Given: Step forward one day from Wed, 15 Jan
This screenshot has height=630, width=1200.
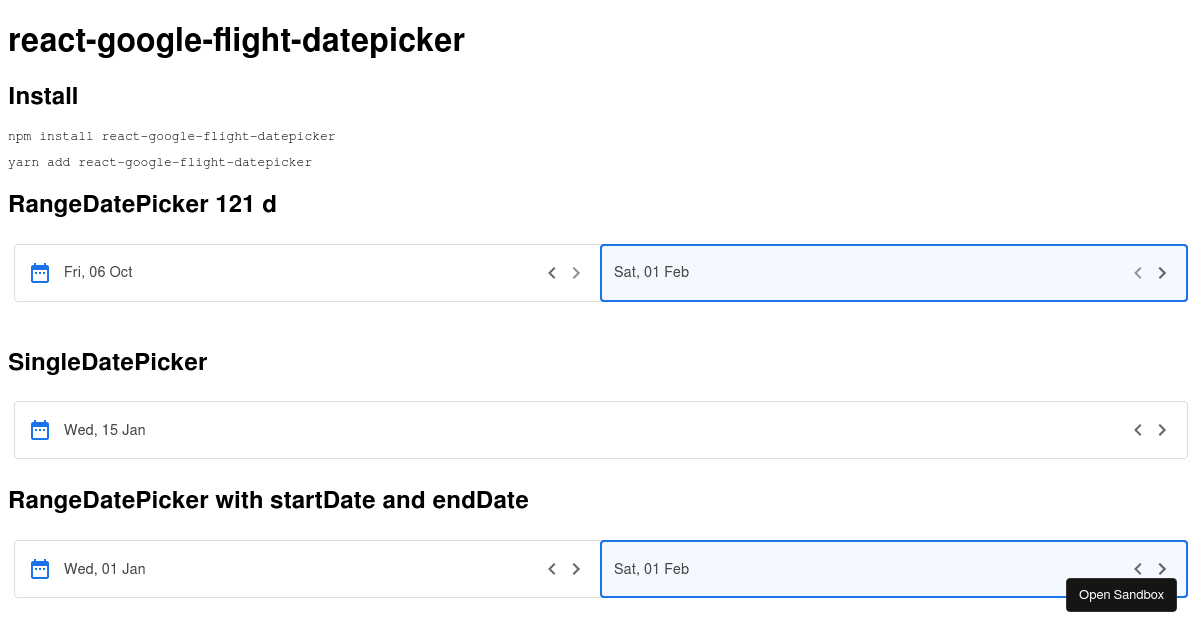Looking at the screenshot, I should pos(1162,430).
